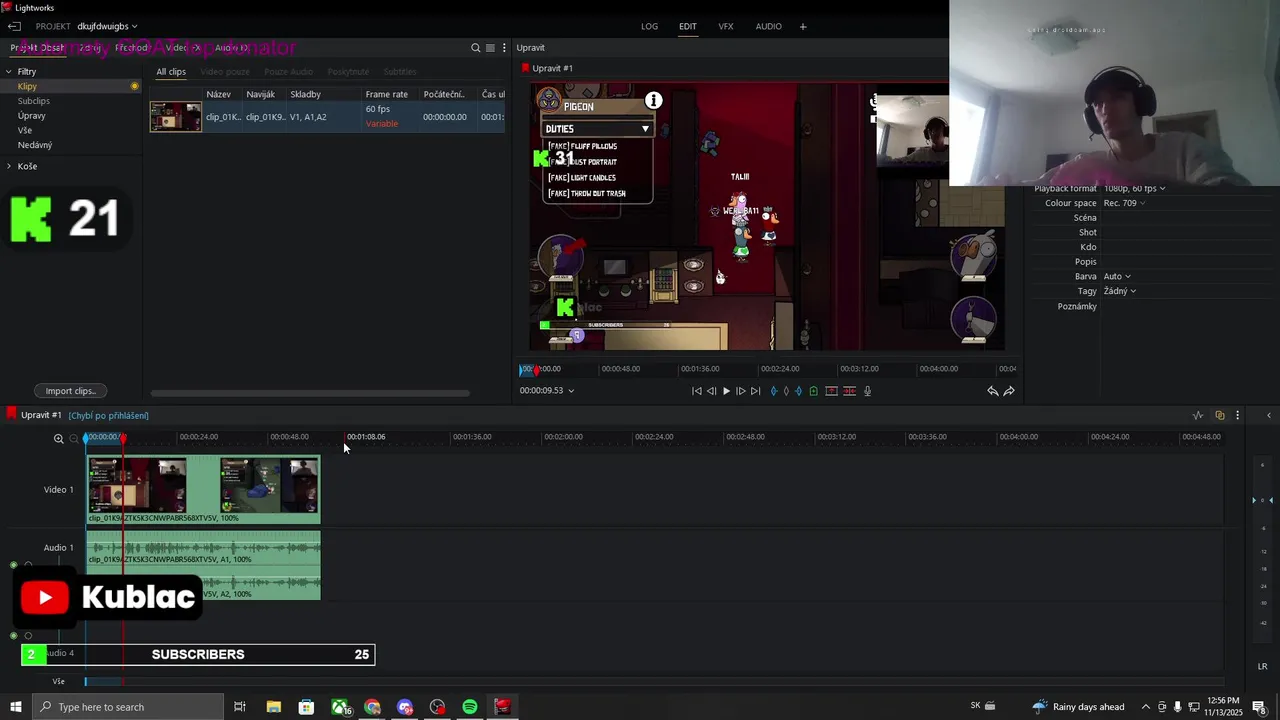
Task: Step one frame forward in viewer
Action: [741, 391]
